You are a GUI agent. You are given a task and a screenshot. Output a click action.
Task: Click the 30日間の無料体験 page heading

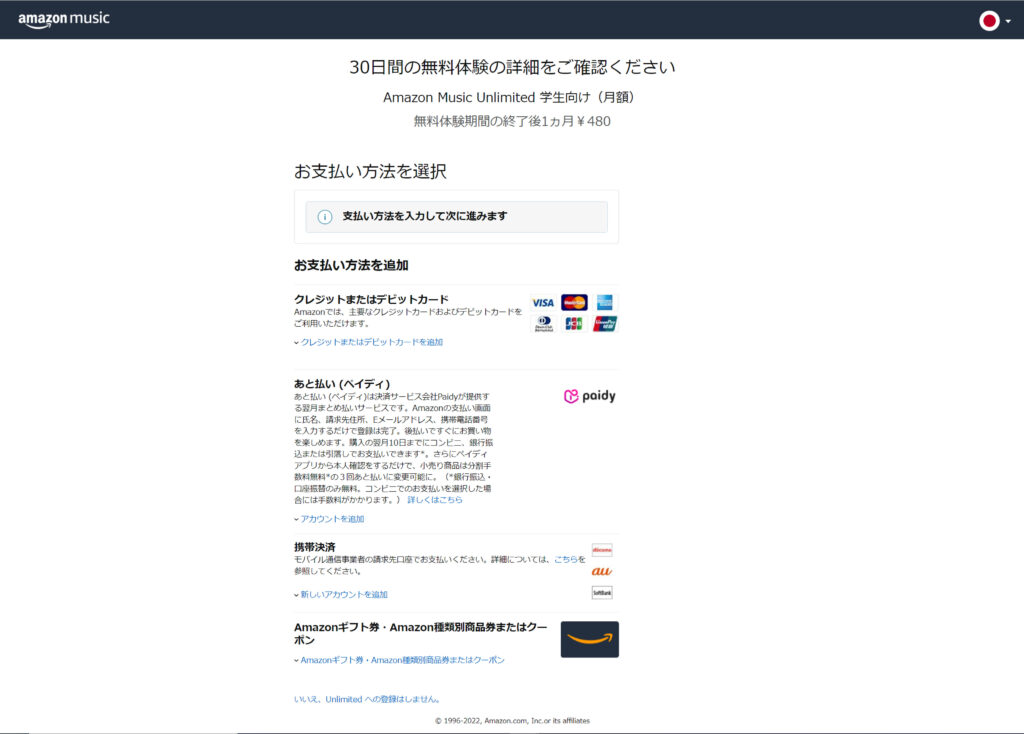512,67
